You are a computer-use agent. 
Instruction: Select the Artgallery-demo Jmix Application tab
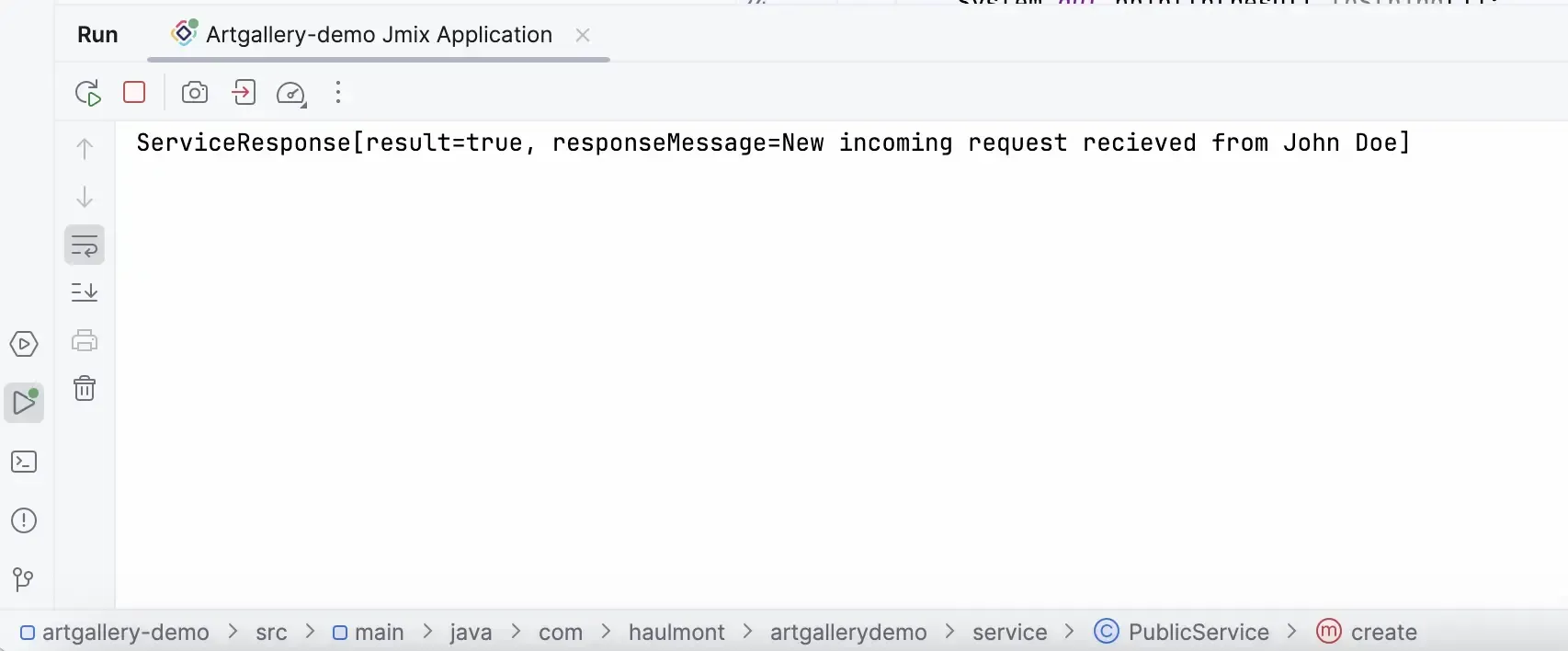(x=379, y=35)
